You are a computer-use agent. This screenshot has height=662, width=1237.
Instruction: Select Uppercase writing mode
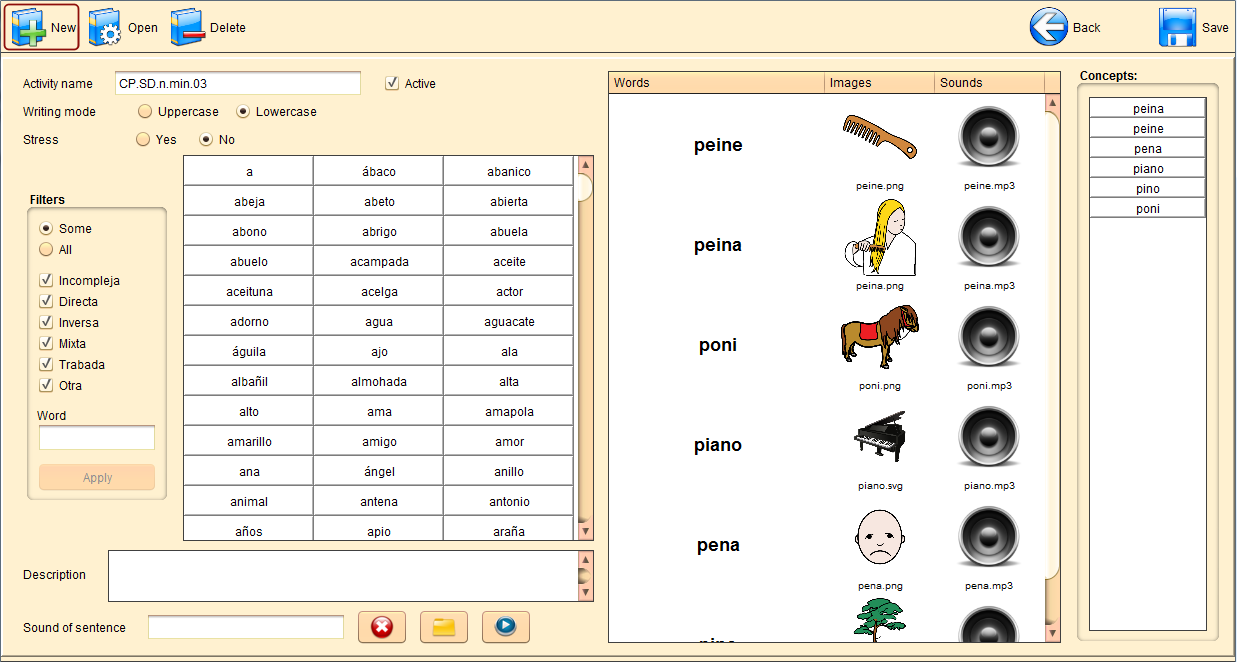click(x=145, y=111)
